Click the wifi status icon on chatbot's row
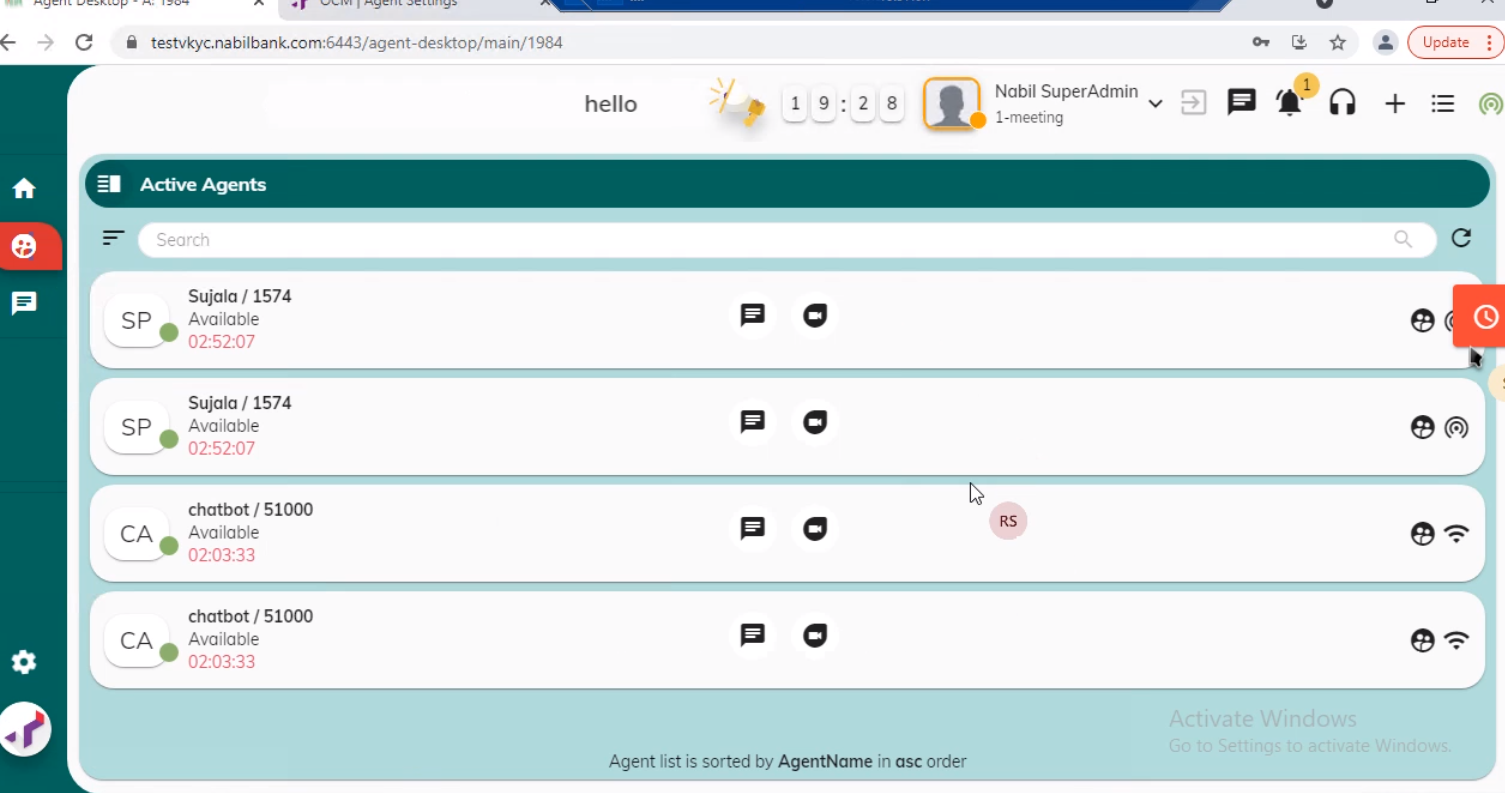Viewport: 1505px width, 793px height. click(1456, 533)
